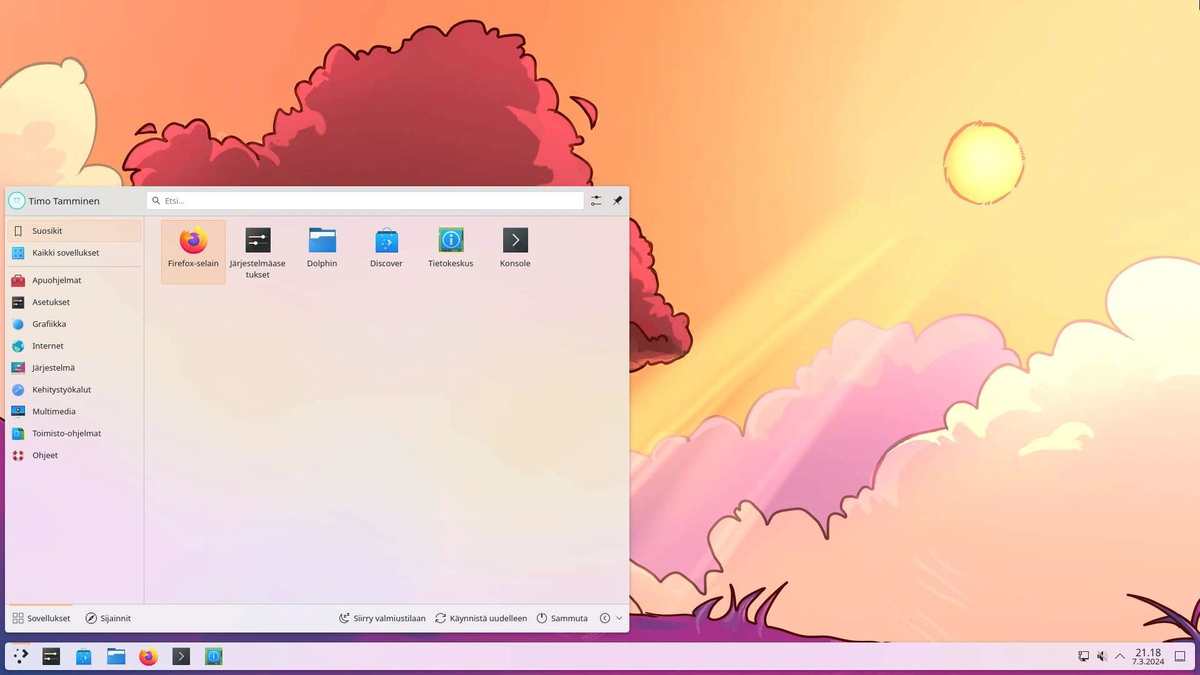Image resolution: width=1200 pixels, height=675 pixels.
Task: Switch to the Sijainnit tab
Action: tap(108, 618)
